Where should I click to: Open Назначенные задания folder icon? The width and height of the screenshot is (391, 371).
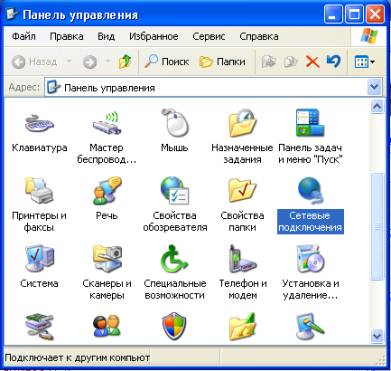pyautogui.click(x=242, y=123)
